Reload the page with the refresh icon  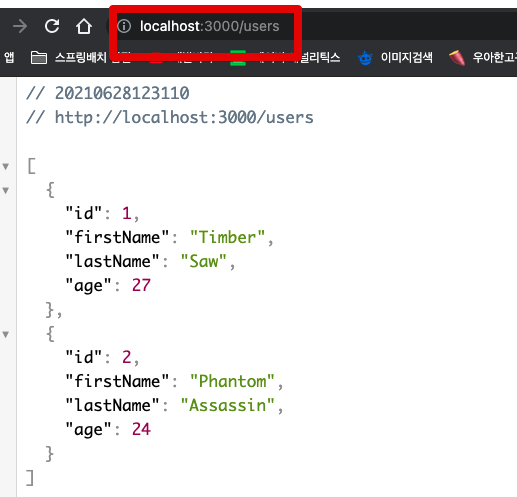52,26
